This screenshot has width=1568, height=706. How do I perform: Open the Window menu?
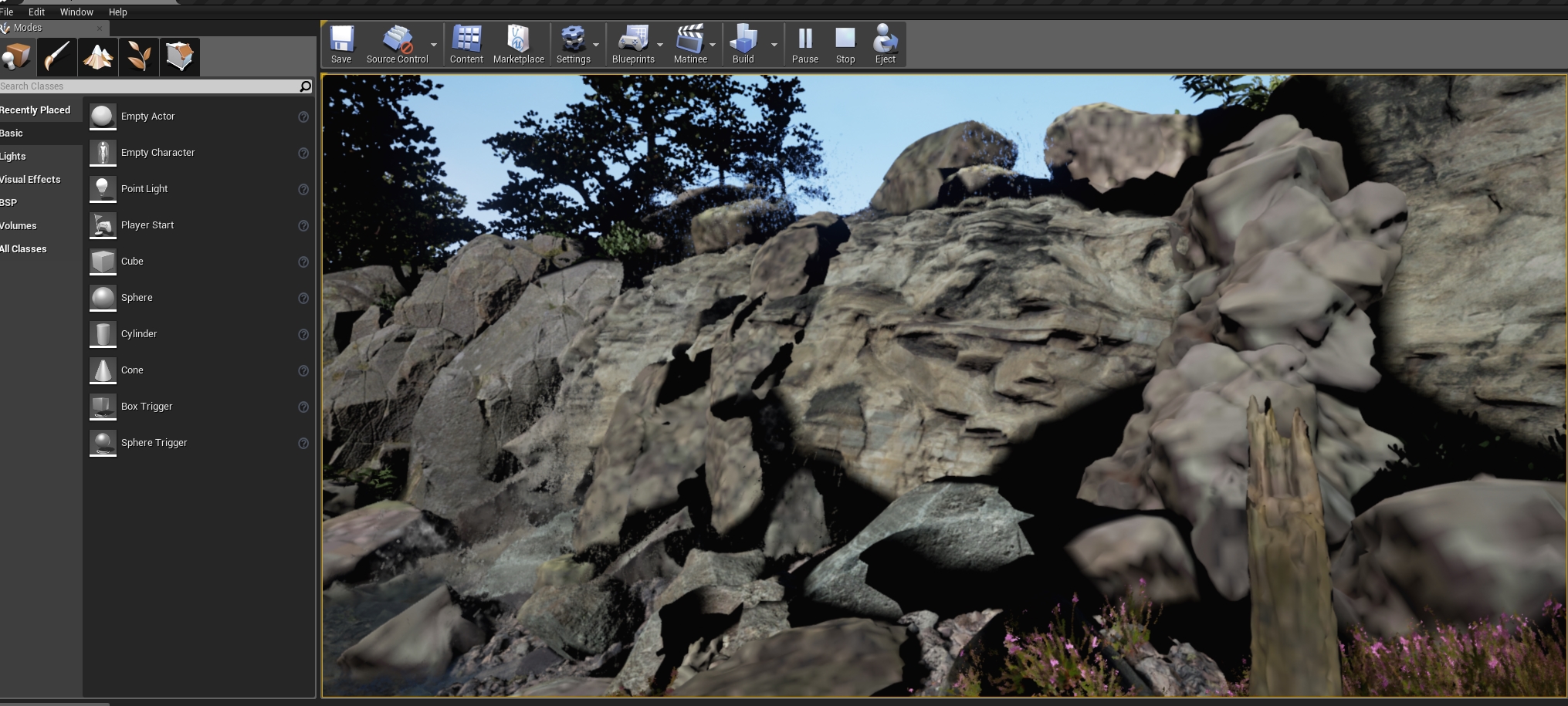(x=76, y=12)
